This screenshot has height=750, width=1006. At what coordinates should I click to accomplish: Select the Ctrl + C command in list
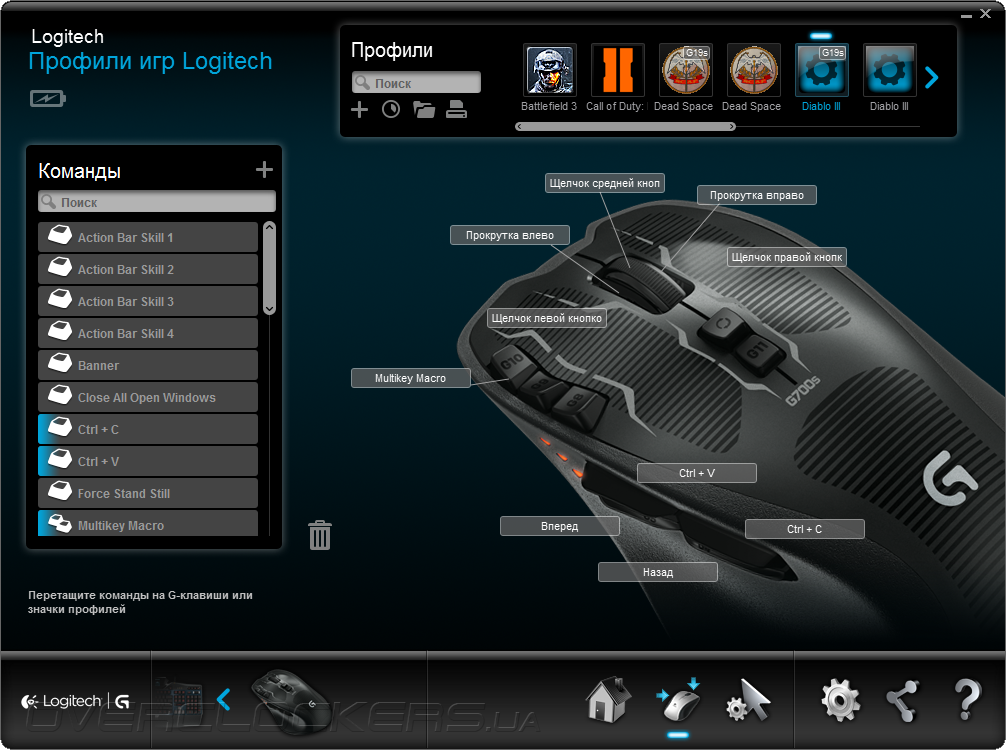click(148, 430)
